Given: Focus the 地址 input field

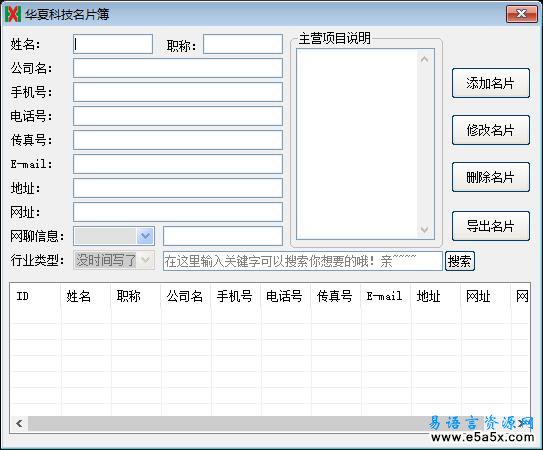Looking at the screenshot, I should (178, 188).
